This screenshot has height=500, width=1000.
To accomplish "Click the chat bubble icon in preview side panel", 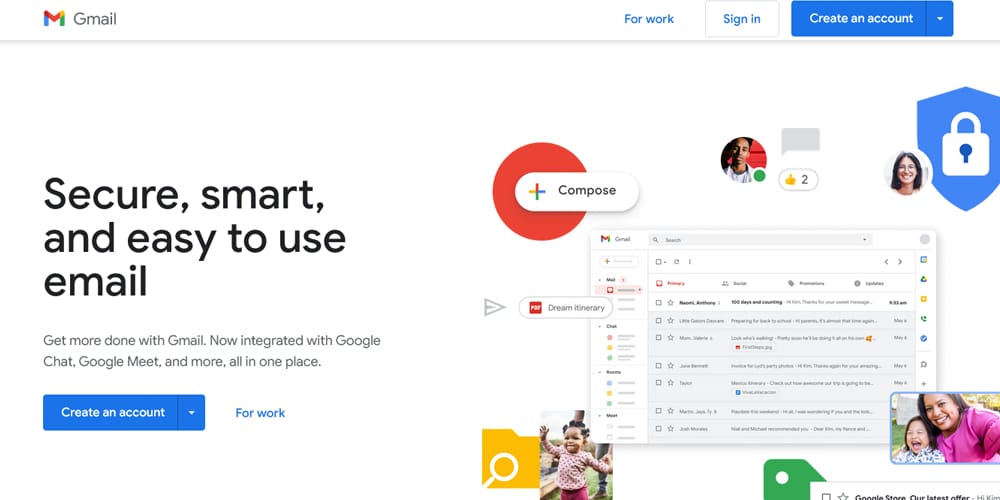I will 923,365.
